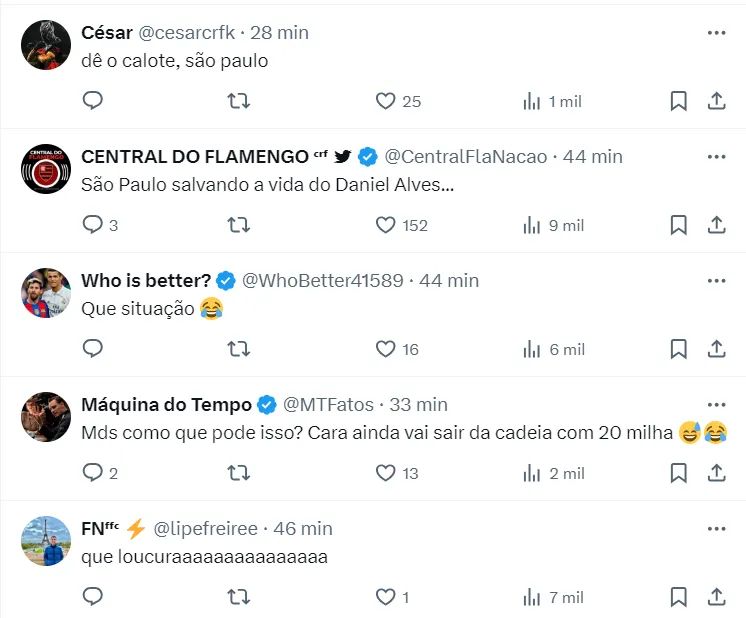Open more options on César's tweet
The height and width of the screenshot is (618, 746).
pos(716,32)
